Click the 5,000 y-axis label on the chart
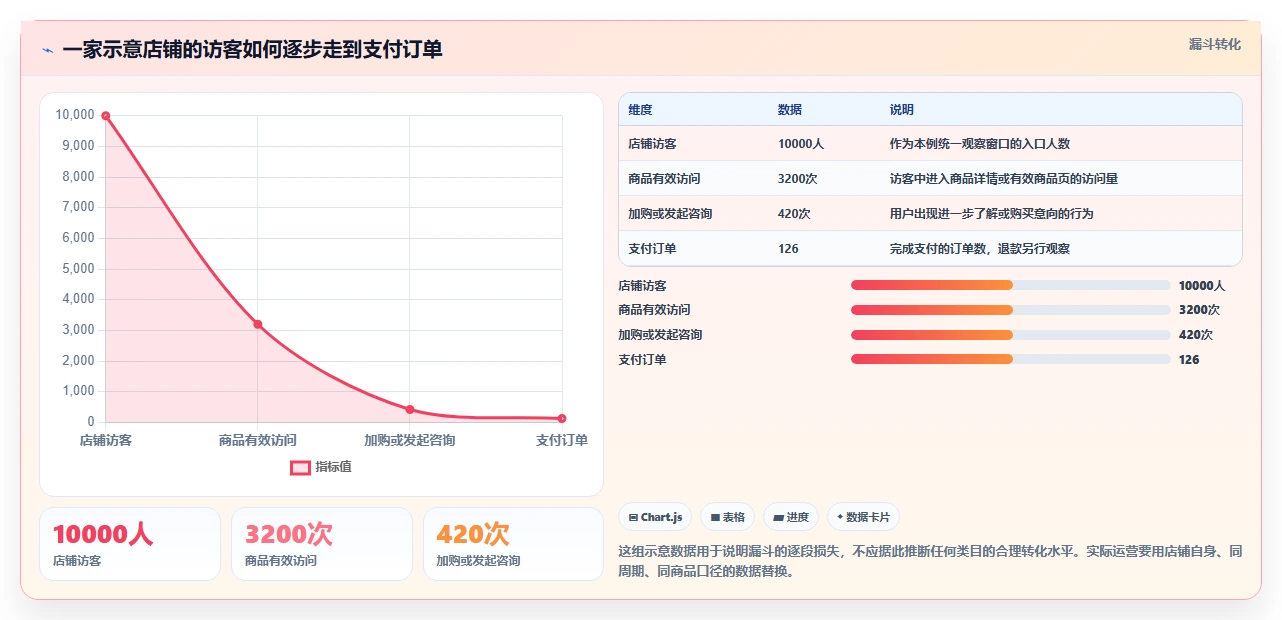Image resolution: width=1282 pixels, height=620 pixels. pos(78,268)
